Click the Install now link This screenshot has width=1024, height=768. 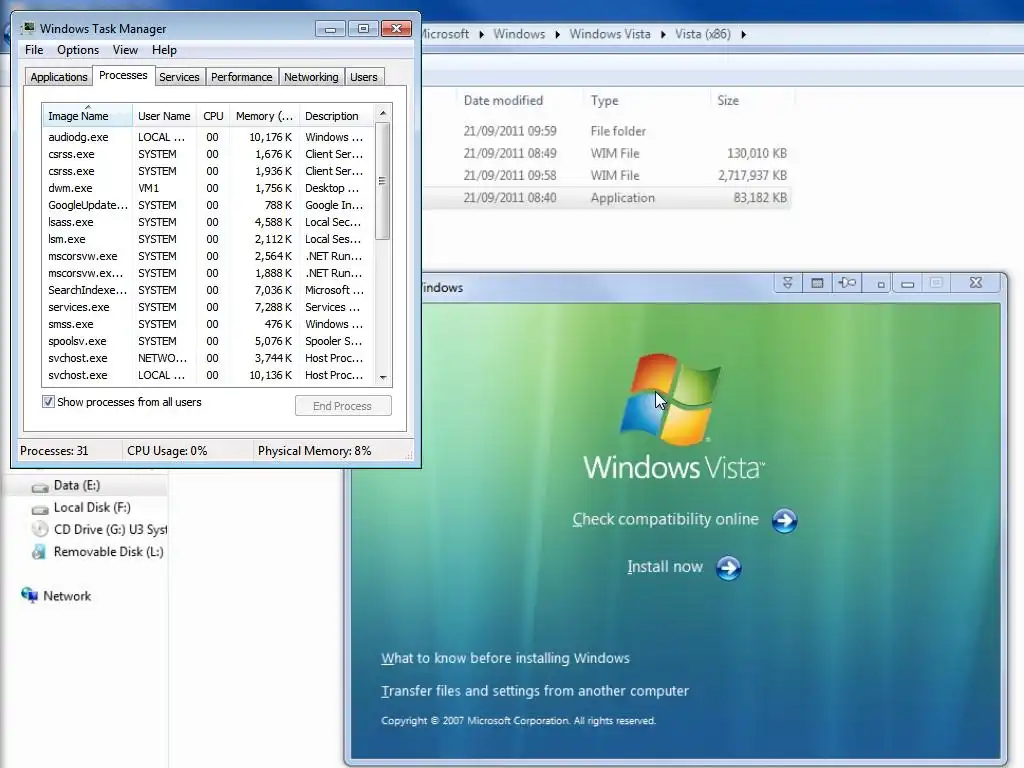pos(665,567)
